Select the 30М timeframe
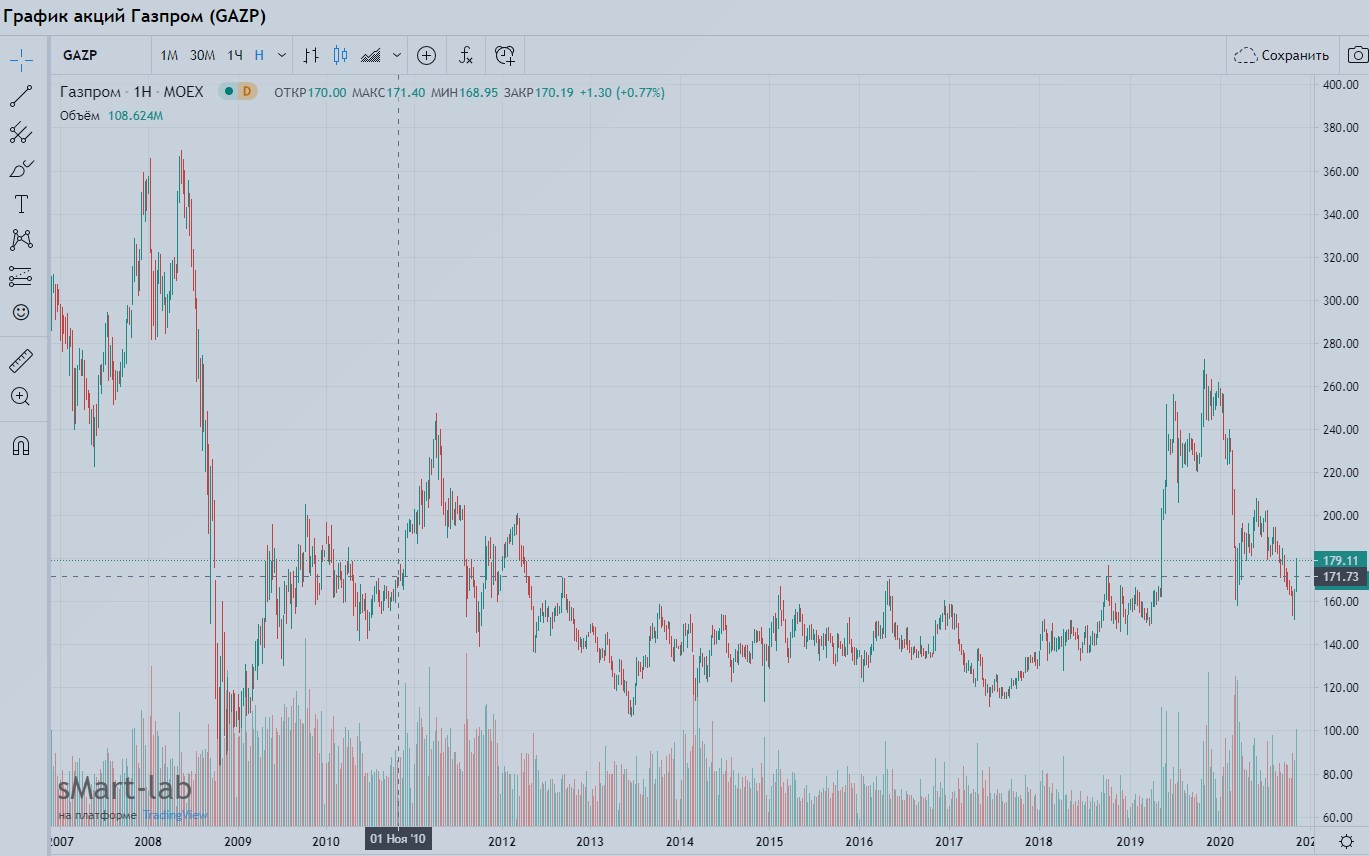The image size is (1369, 856). [x=202, y=55]
